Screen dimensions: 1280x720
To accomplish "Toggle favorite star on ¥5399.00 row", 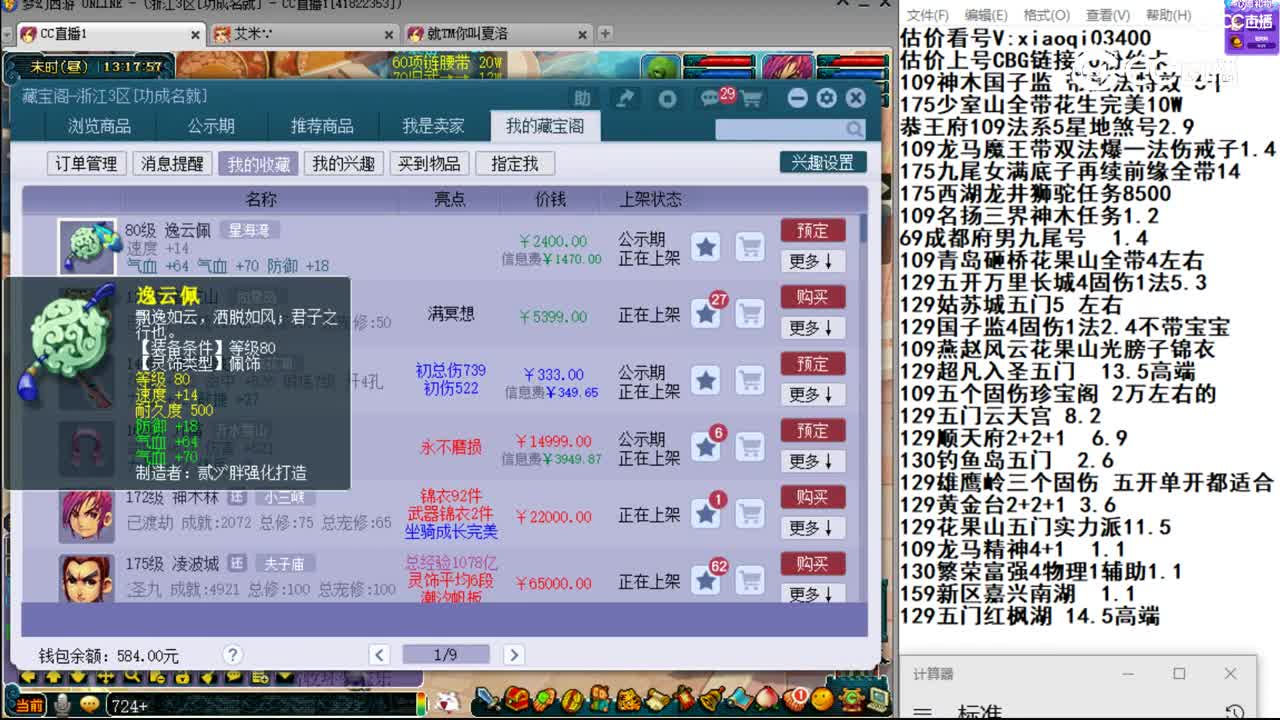I will click(706, 314).
